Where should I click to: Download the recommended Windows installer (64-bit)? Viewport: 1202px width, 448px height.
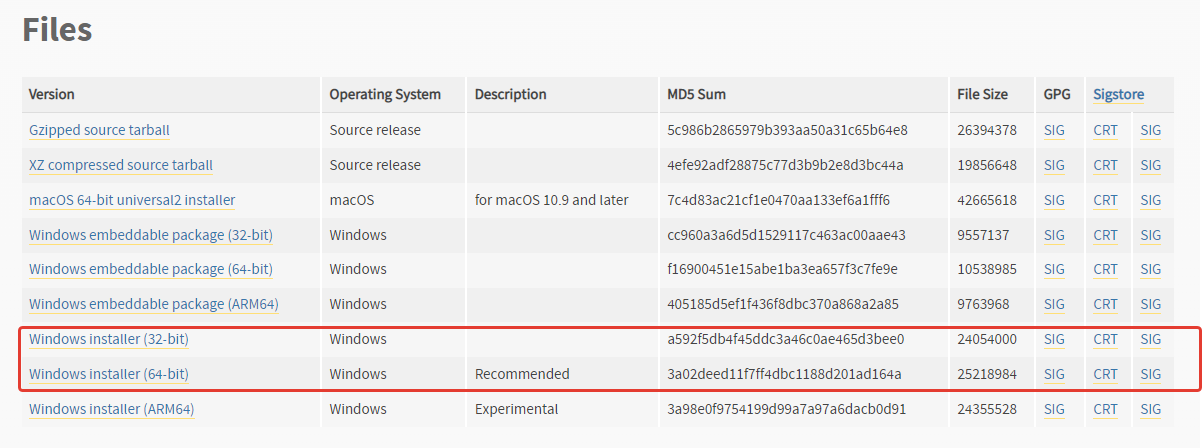click(x=109, y=374)
